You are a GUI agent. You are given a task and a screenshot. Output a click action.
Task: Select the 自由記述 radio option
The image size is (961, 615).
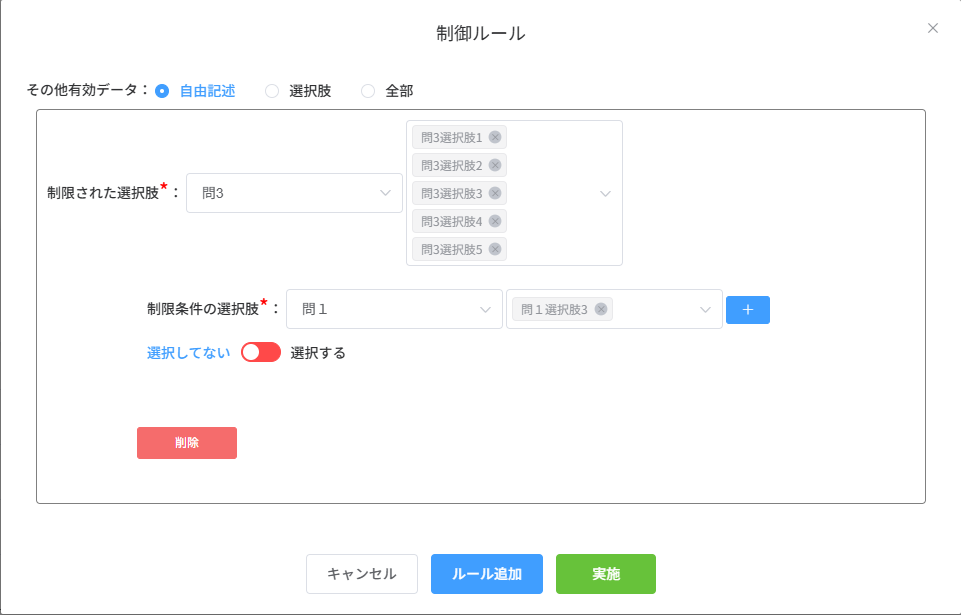pyautogui.click(x=163, y=91)
